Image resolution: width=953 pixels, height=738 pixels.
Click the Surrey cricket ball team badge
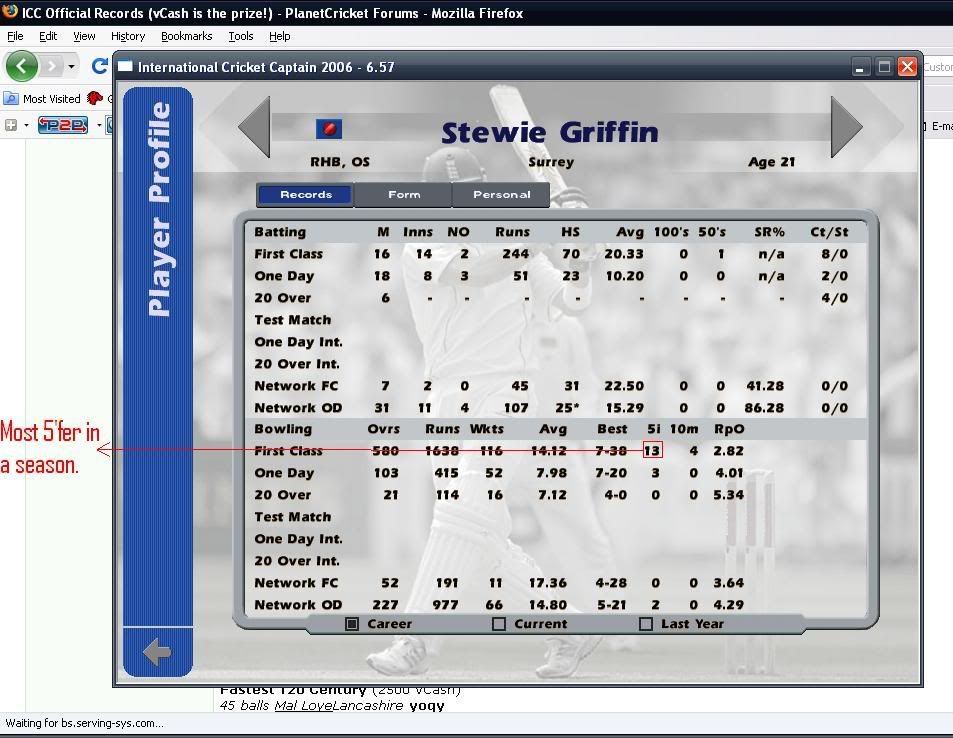tap(329, 129)
